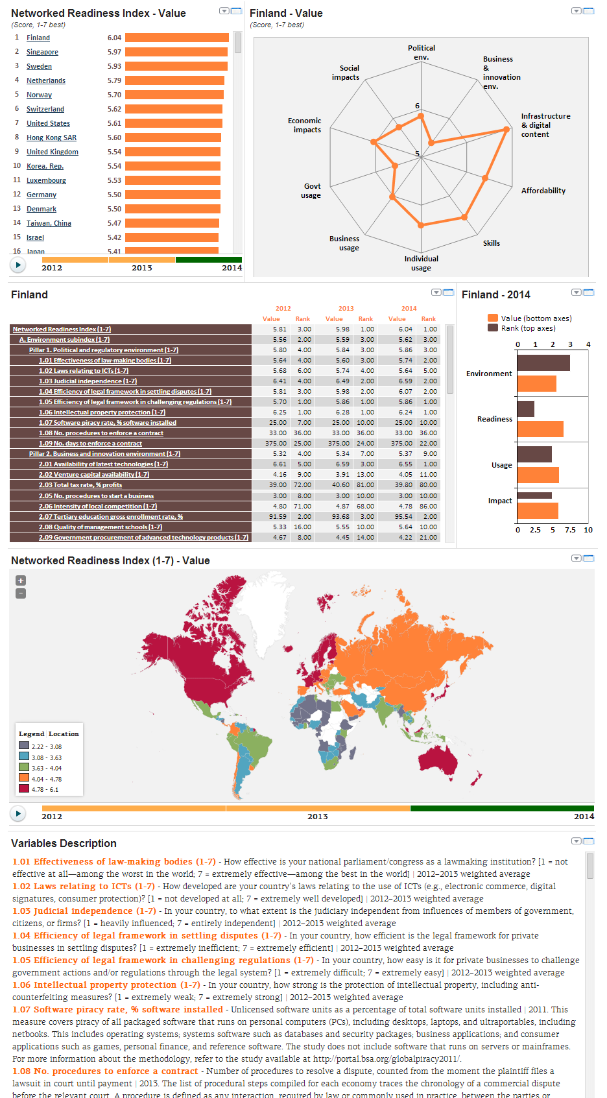Click the Finland table vertical scrollbar

coord(447,420)
